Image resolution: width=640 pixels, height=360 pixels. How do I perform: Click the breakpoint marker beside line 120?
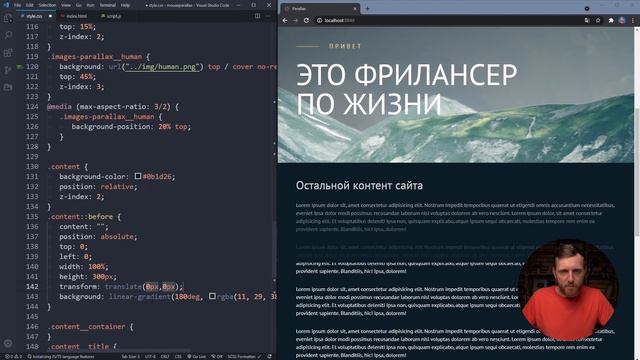point(20,67)
